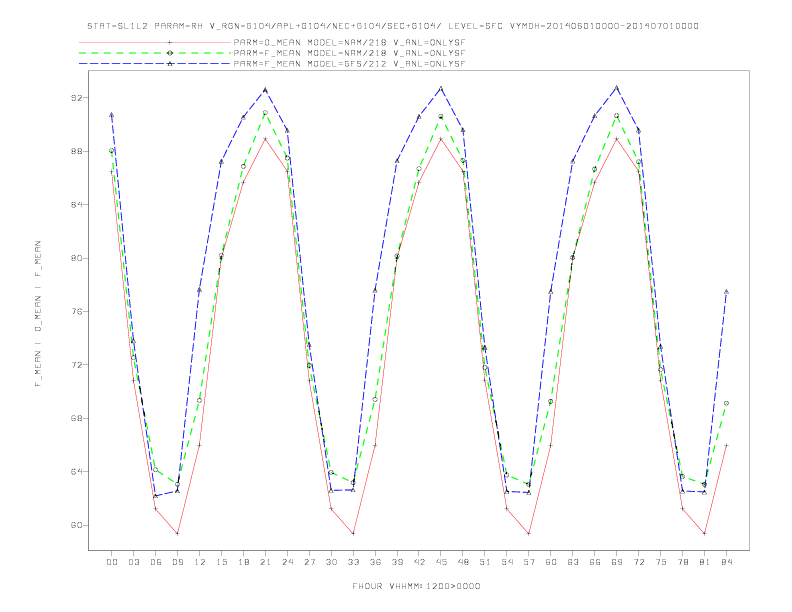Click x-axis forecast hour label 39
Screen dimensions: 792x612
point(397,562)
